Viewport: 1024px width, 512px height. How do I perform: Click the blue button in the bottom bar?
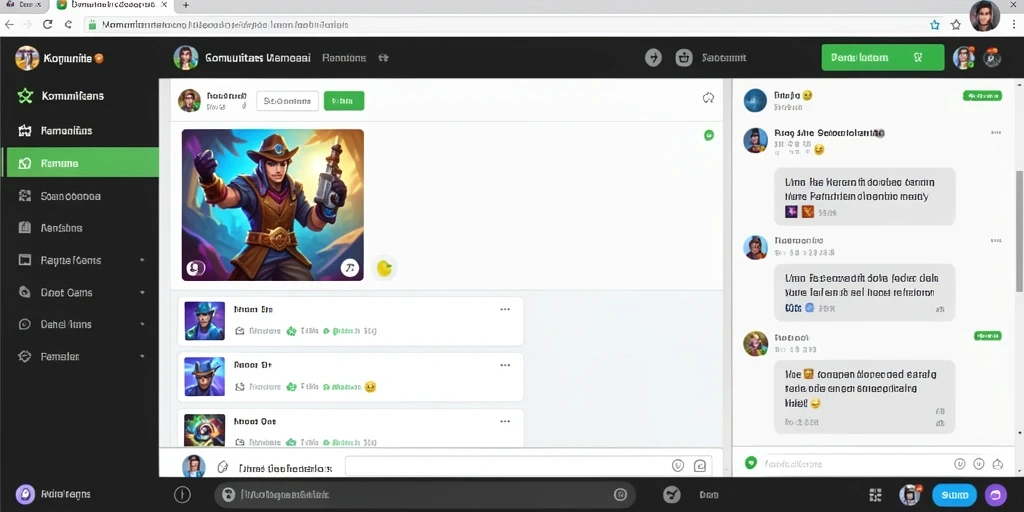click(x=954, y=494)
